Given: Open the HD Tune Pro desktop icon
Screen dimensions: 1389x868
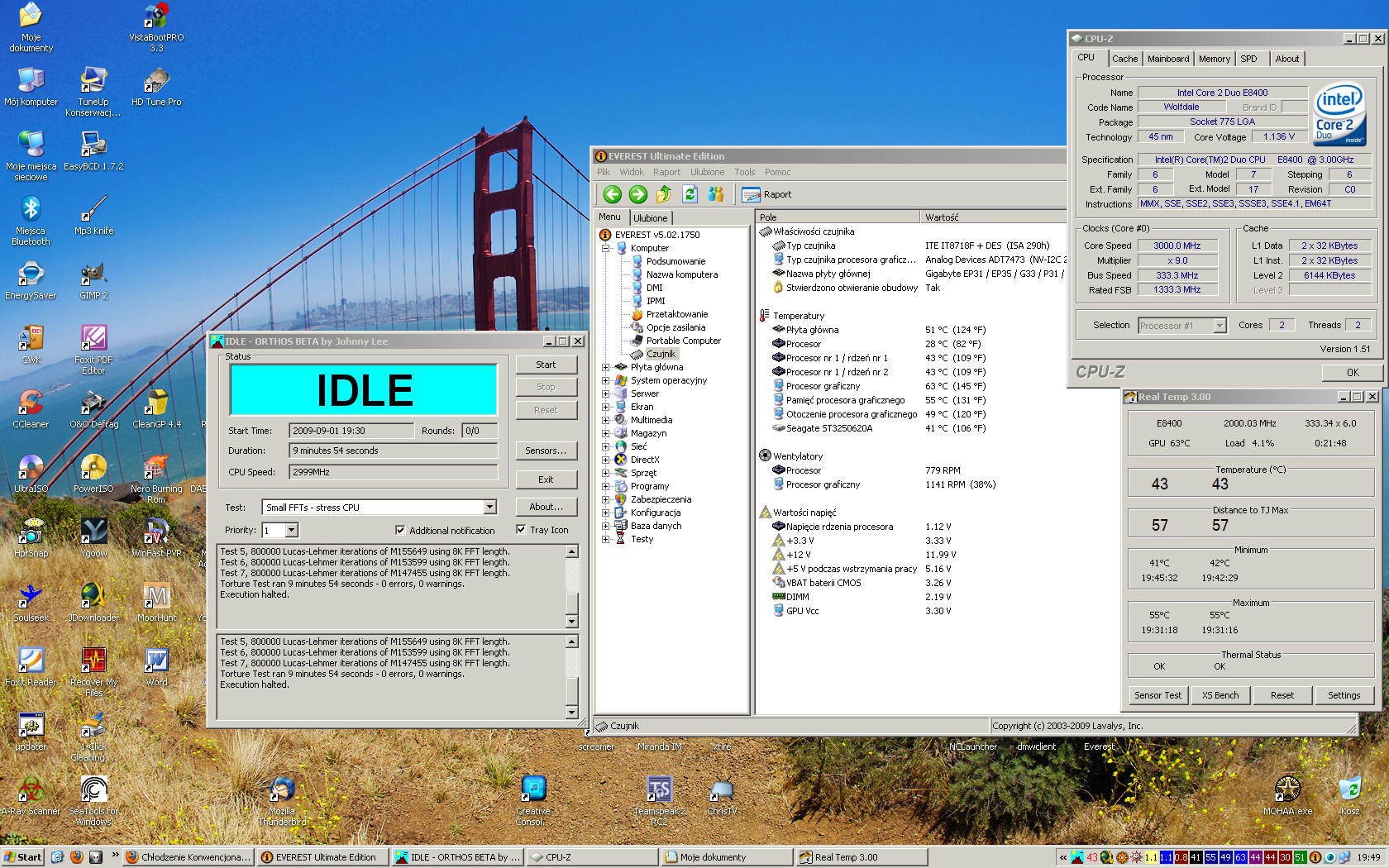Looking at the screenshot, I should click(156, 87).
